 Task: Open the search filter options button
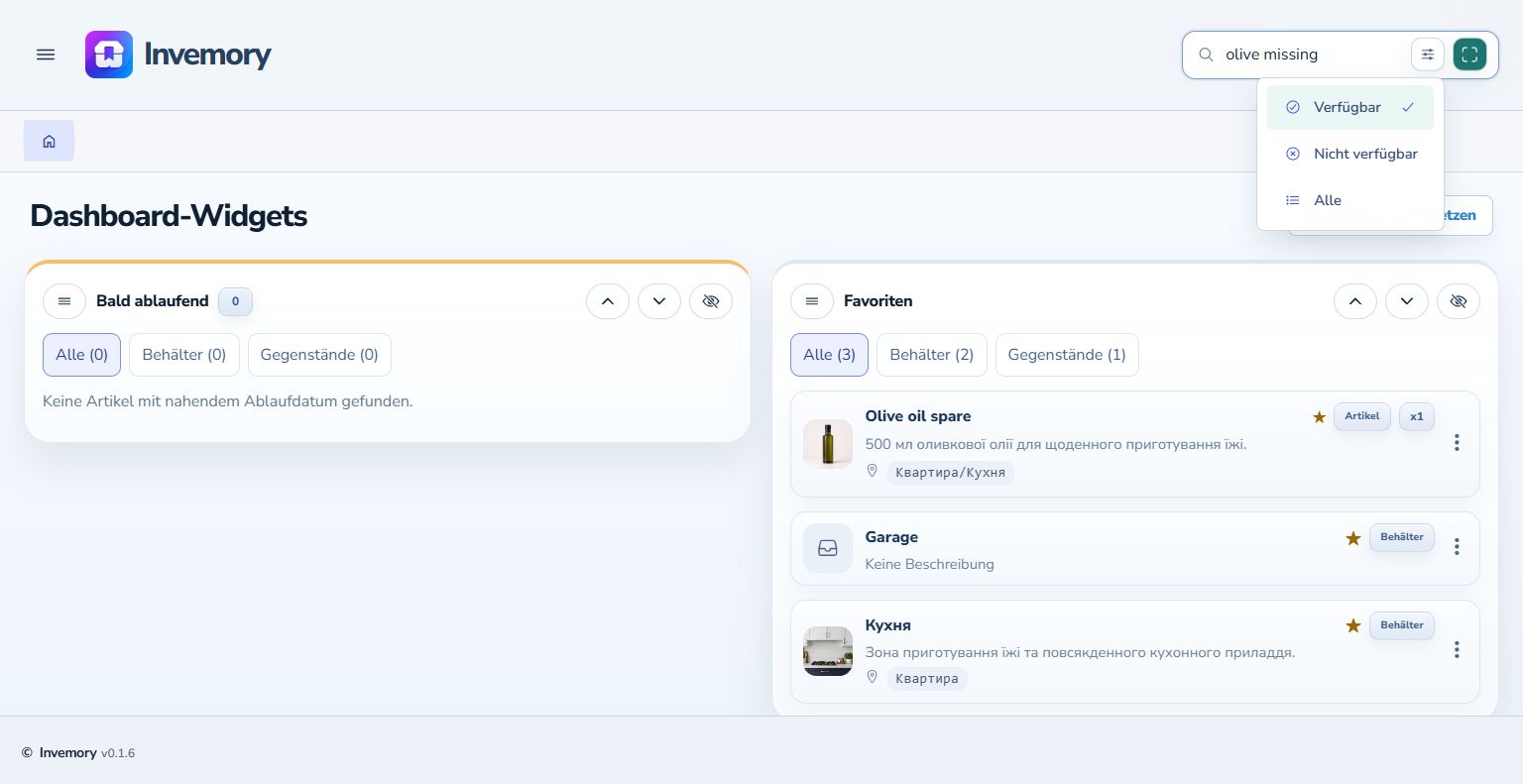click(1428, 55)
